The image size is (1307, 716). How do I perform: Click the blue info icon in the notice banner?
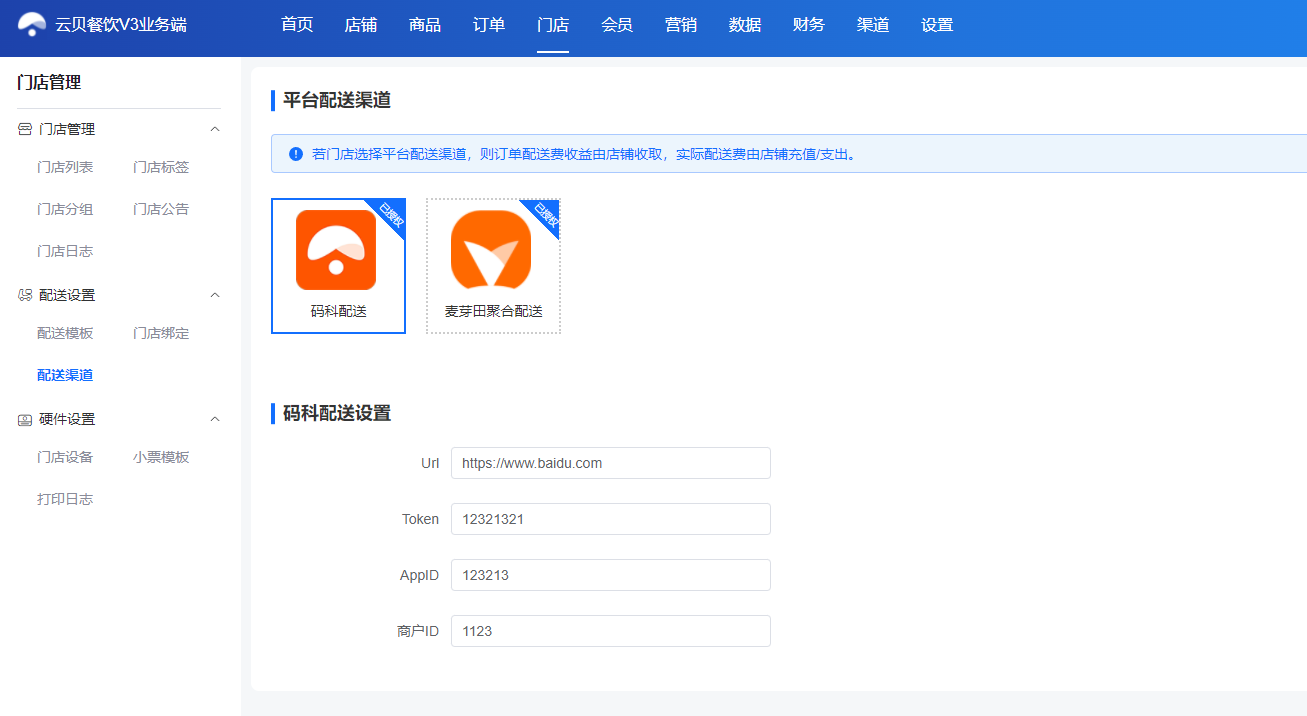pos(296,154)
